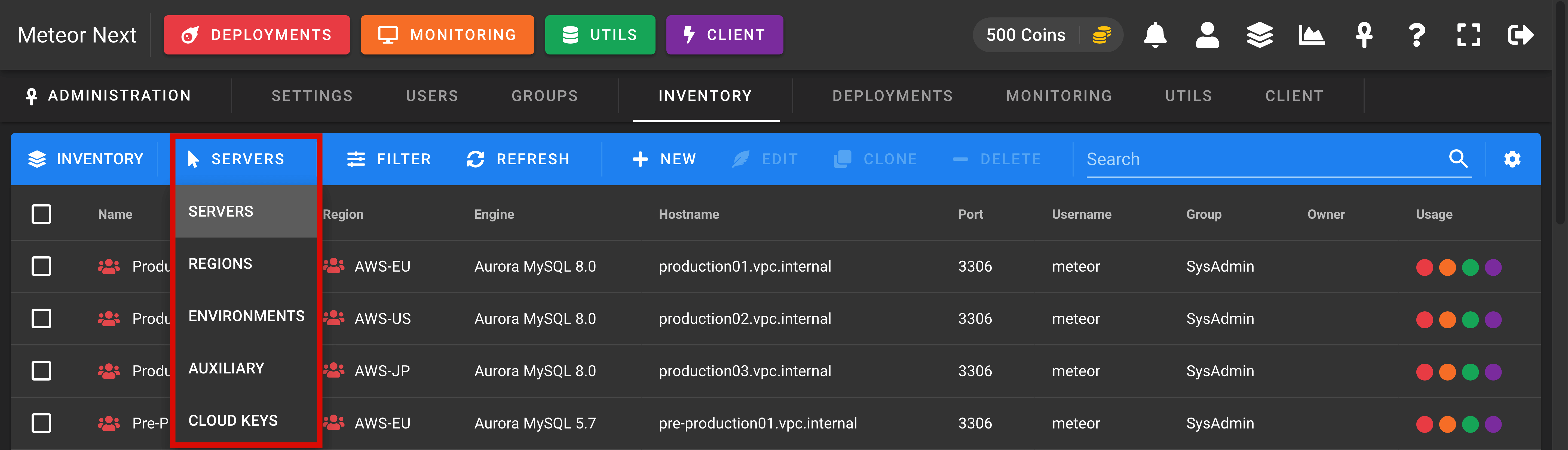Switch to the SETTINGS administration tab

312,96
